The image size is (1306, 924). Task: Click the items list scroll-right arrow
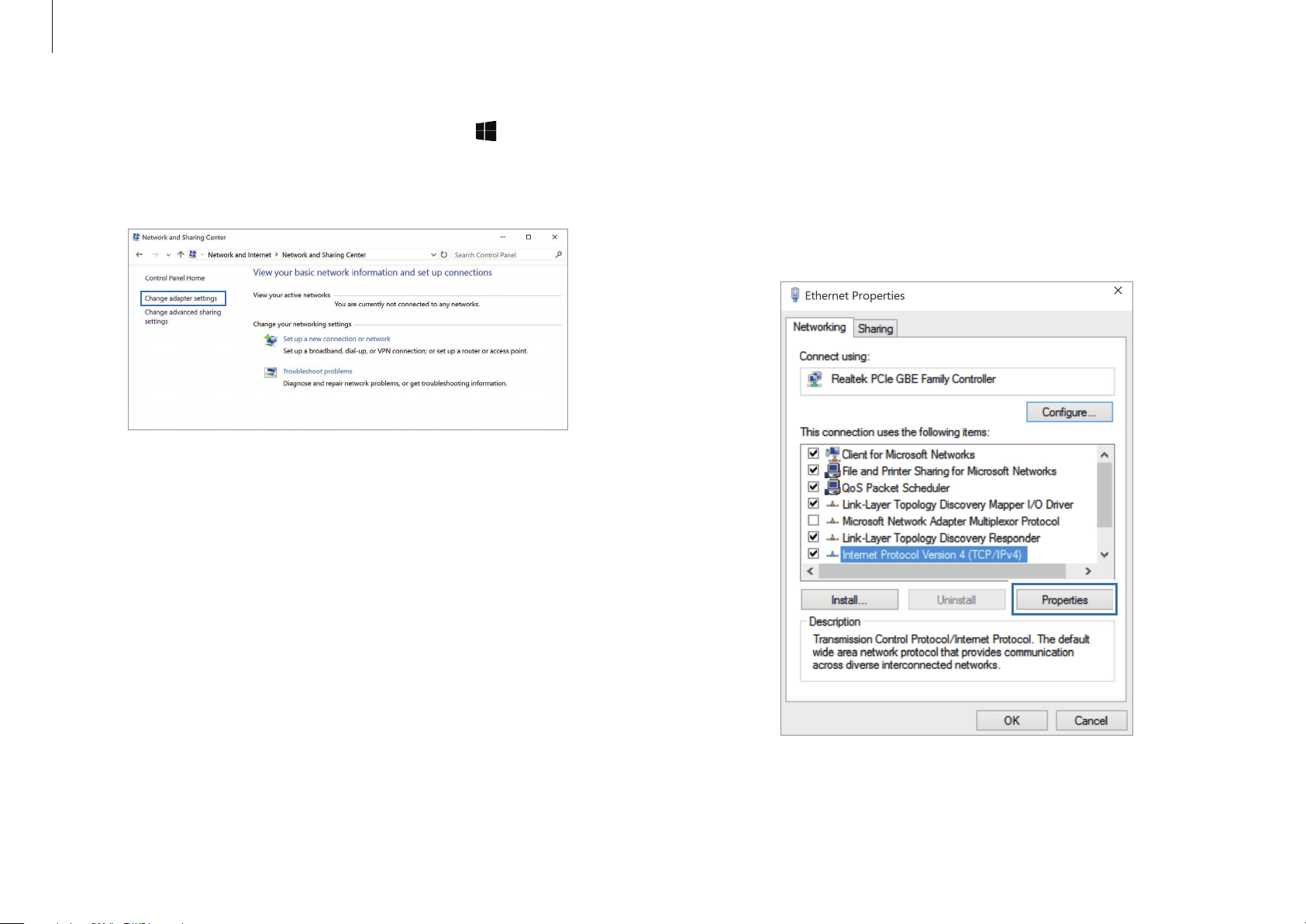(1088, 571)
